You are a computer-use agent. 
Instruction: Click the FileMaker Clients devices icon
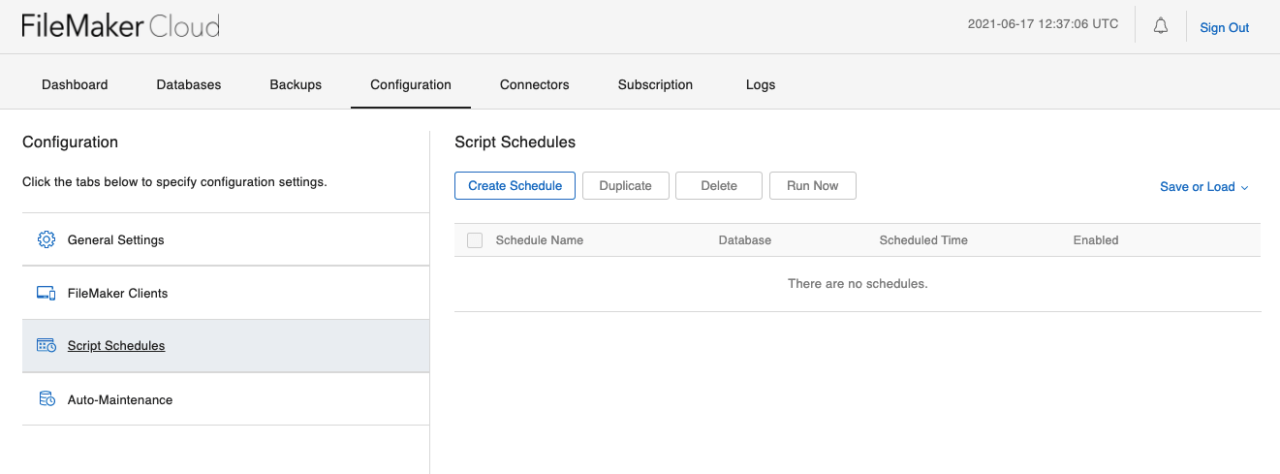(x=46, y=293)
